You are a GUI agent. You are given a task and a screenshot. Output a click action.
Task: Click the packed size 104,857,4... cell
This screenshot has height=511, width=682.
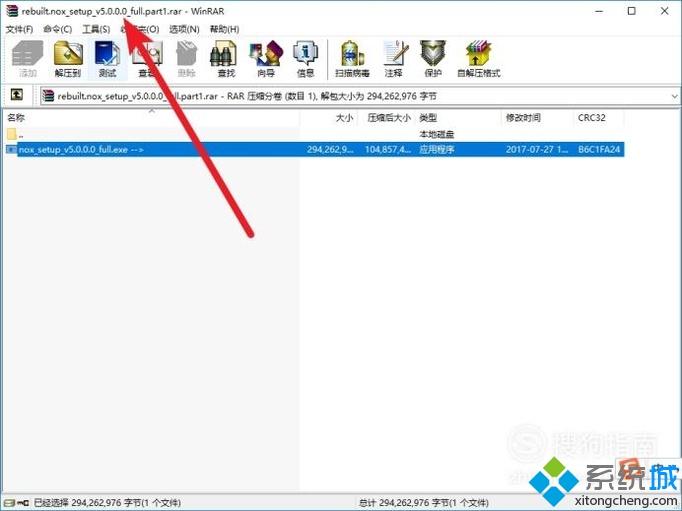pyautogui.click(x=388, y=150)
